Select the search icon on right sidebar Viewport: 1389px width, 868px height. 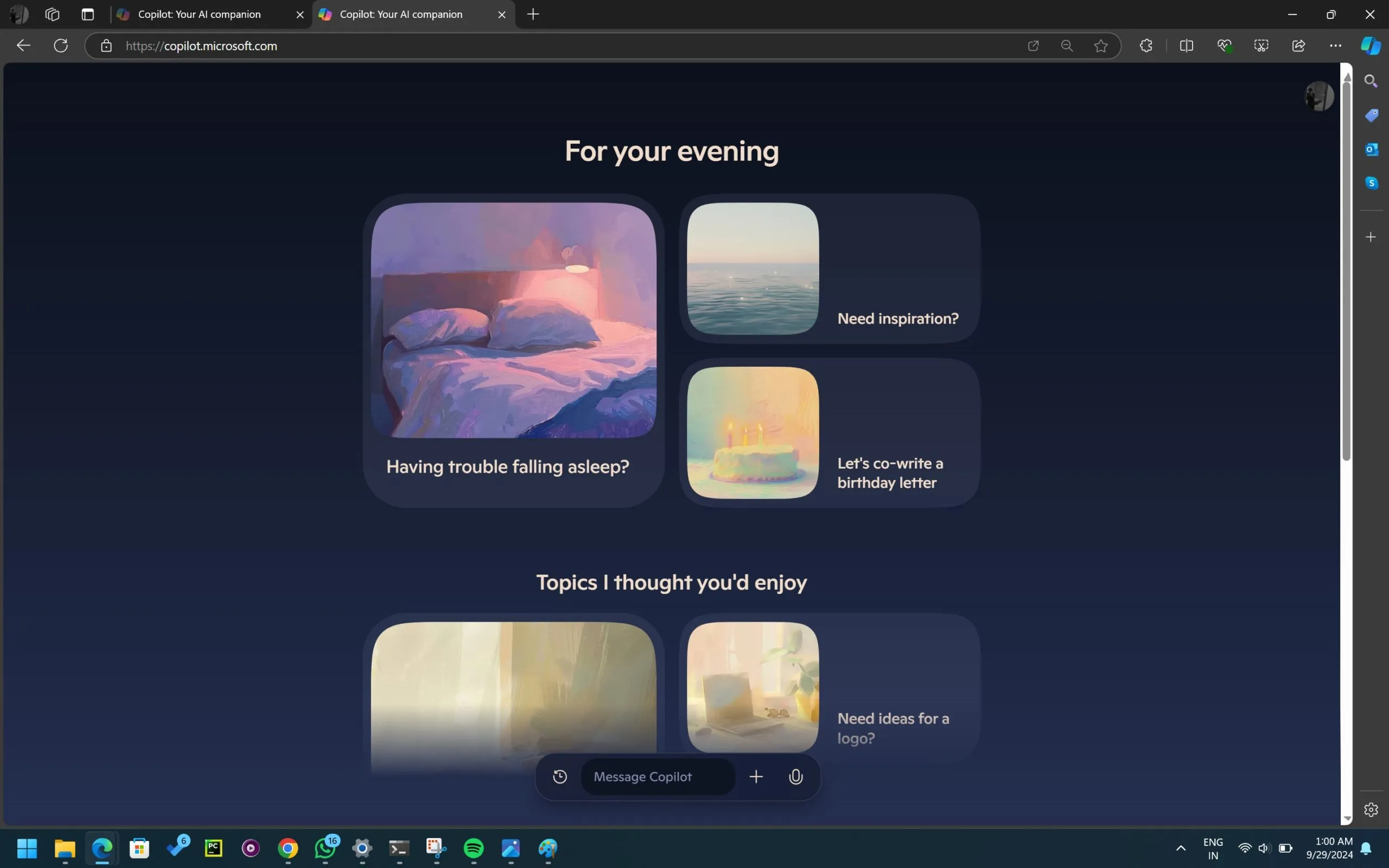(1372, 81)
